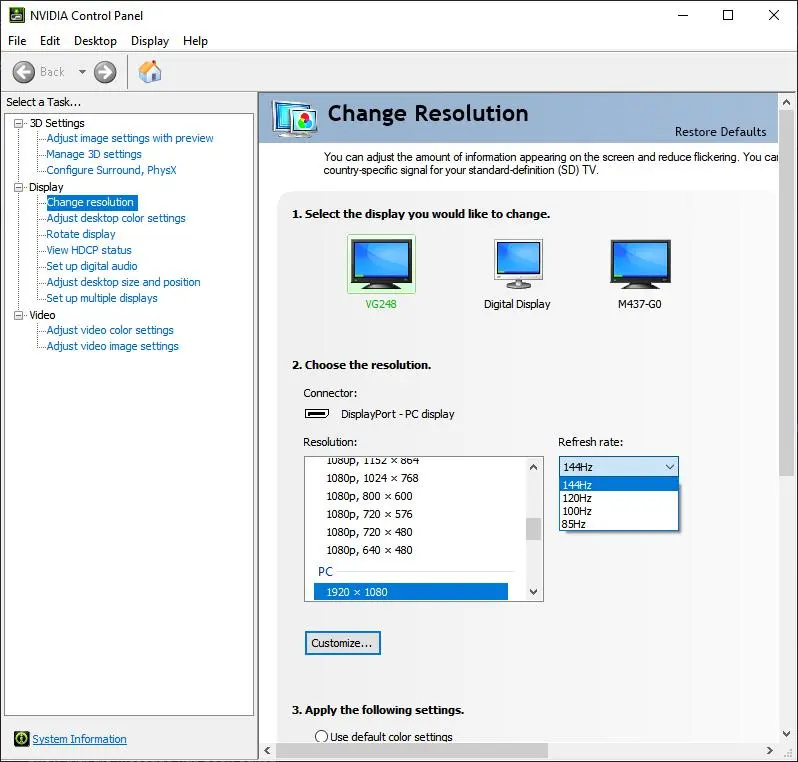This screenshot has width=798, height=762.
Task: Click the NVIDIA Control Panel title icon
Action: [16, 15]
